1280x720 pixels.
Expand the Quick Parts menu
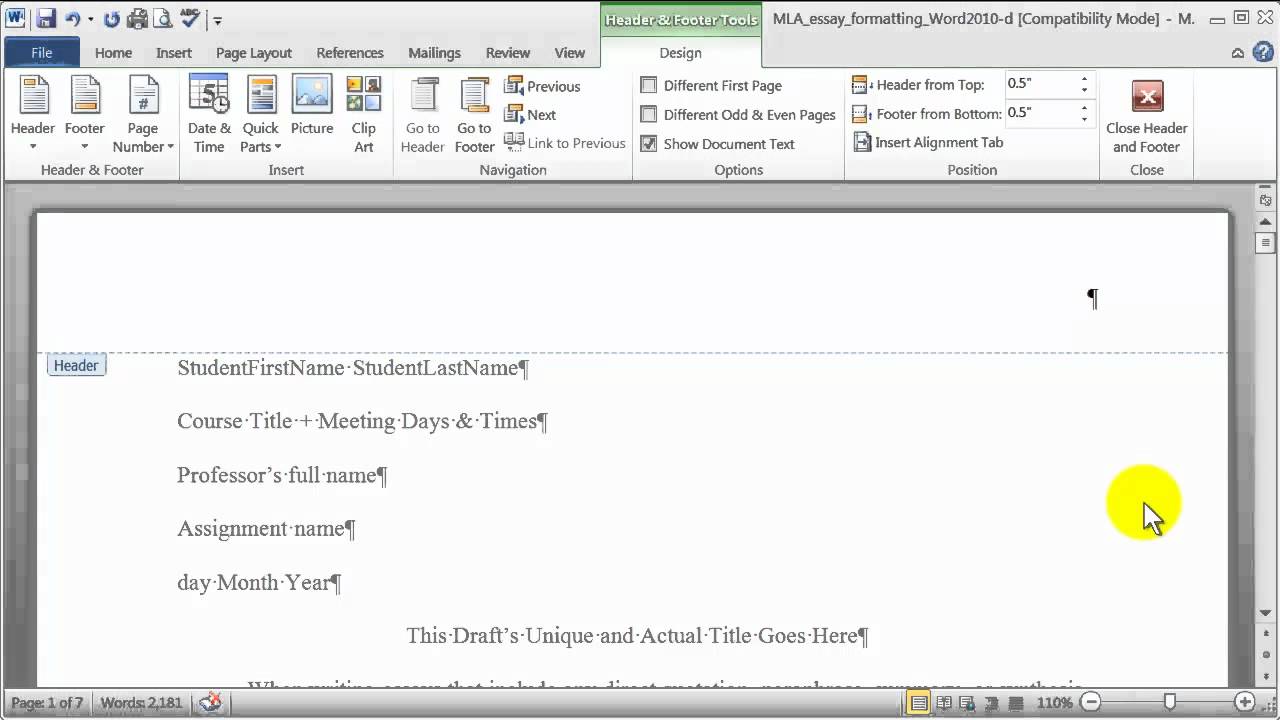click(x=261, y=115)
